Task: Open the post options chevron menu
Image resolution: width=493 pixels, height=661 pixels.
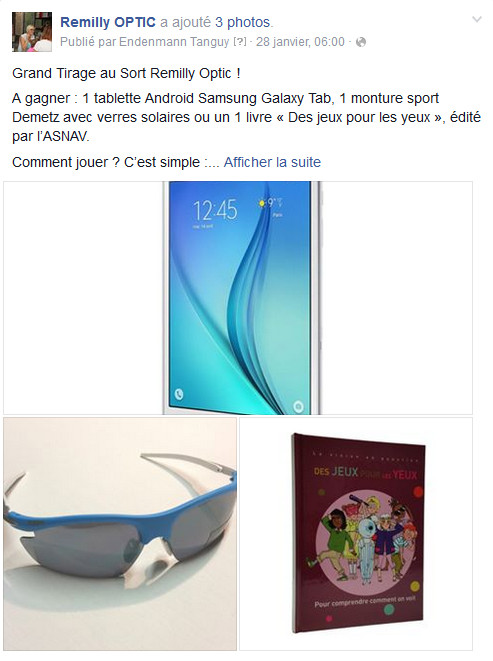Action: click(x=477, y=19)
